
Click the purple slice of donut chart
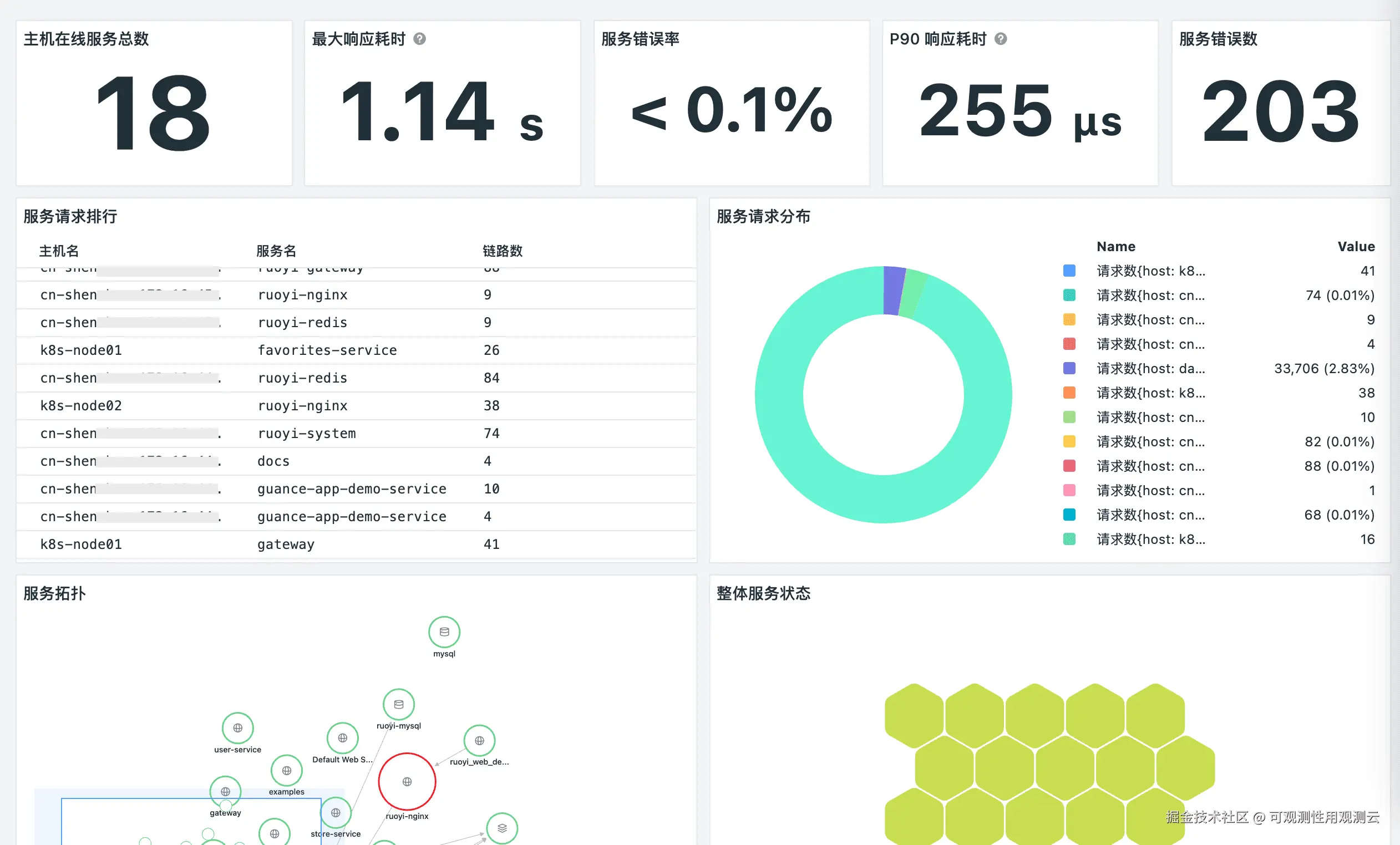click(x=892, y=289)
